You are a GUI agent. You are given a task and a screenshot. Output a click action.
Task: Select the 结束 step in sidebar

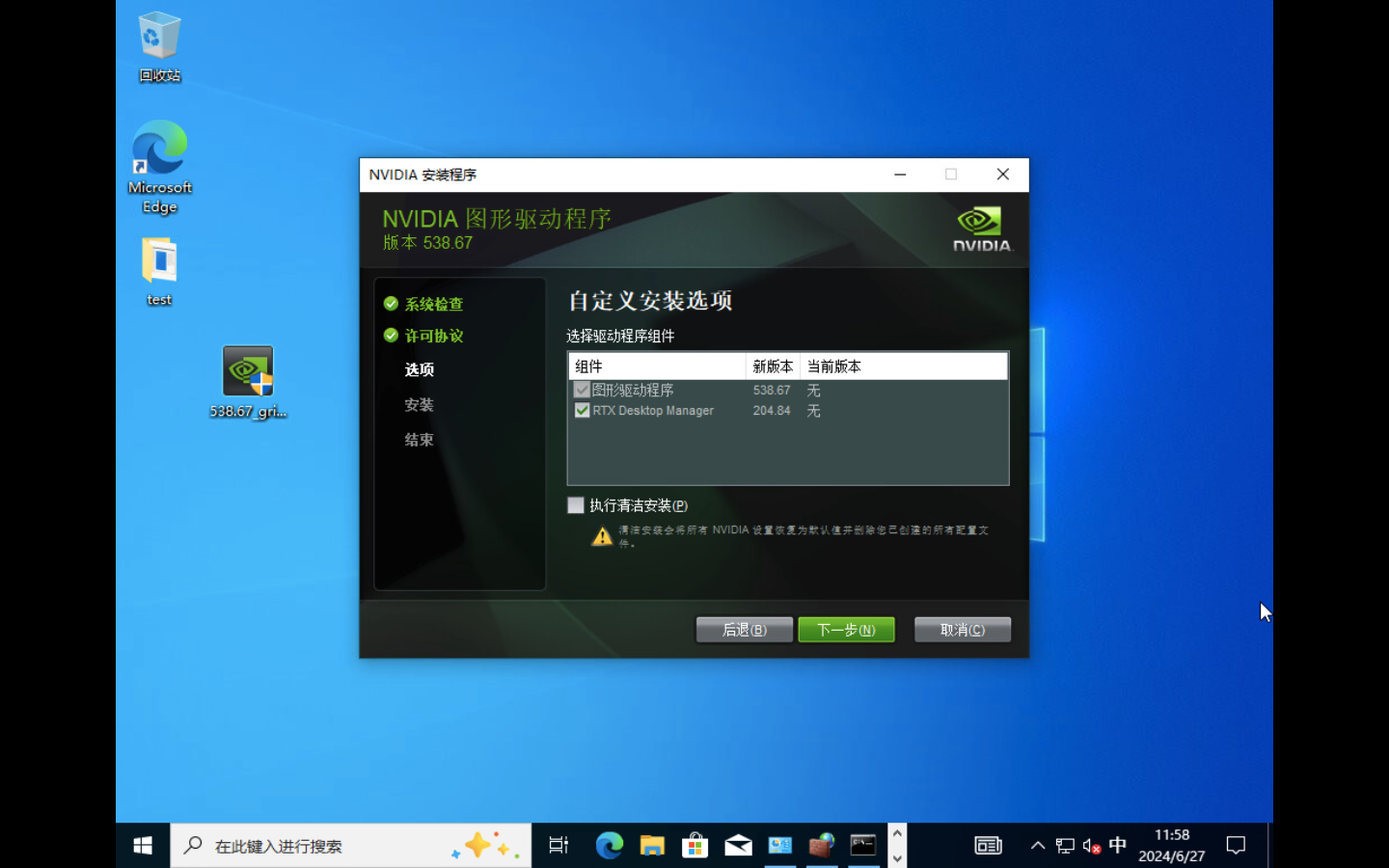[419, 440]
